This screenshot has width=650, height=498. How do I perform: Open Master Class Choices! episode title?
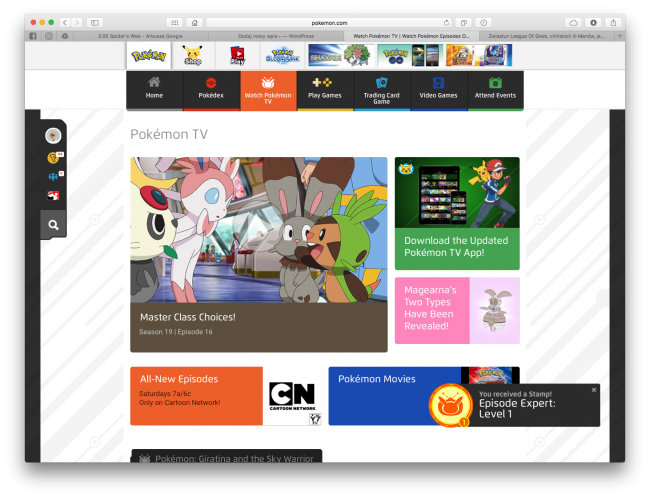tap(188, 317)
